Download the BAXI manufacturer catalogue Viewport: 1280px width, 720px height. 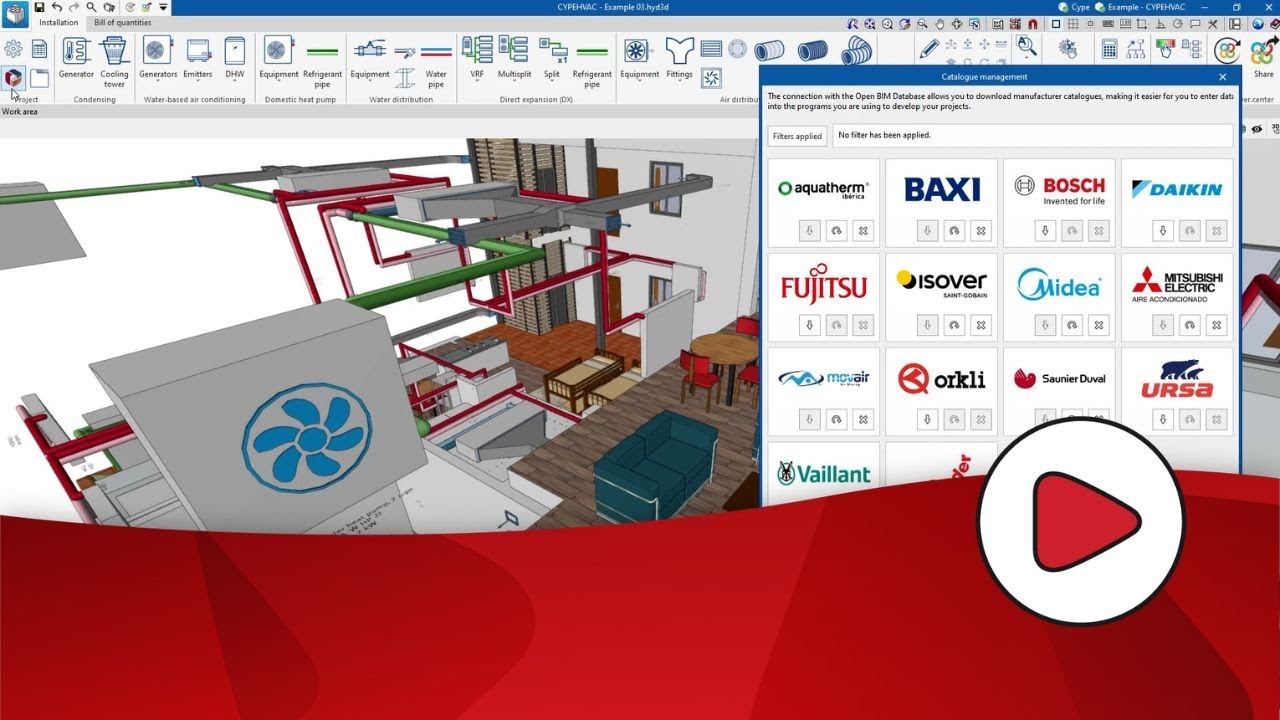coord(927,230)
